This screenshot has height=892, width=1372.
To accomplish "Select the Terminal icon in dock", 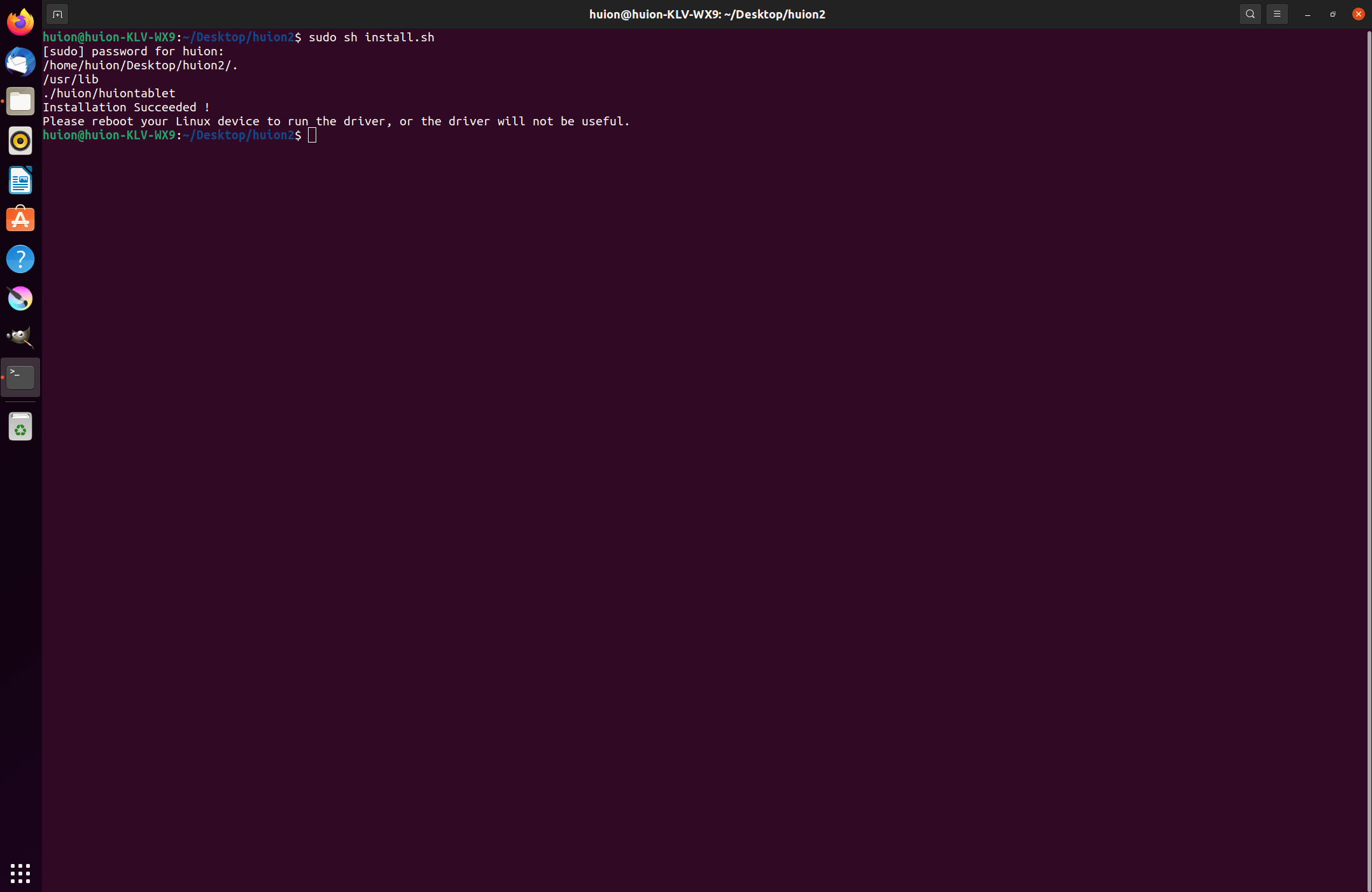I will [20, 377].
